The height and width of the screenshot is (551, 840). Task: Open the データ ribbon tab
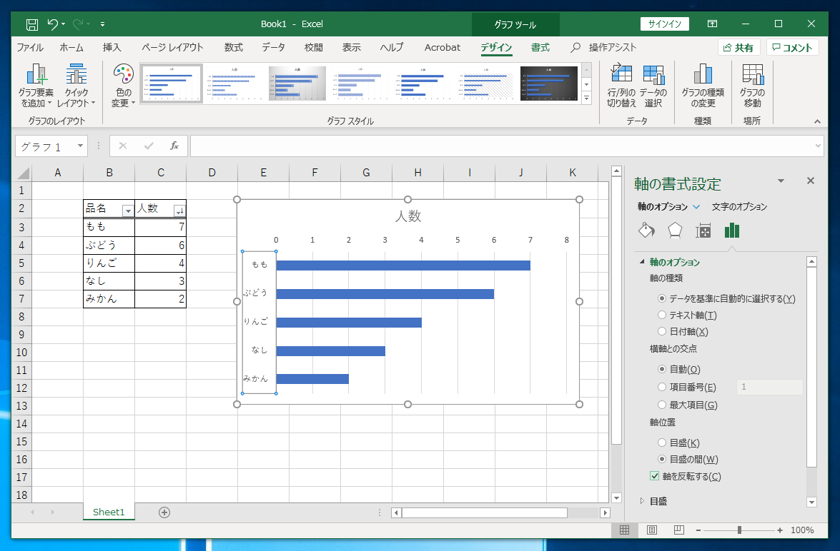coord(273,48)
